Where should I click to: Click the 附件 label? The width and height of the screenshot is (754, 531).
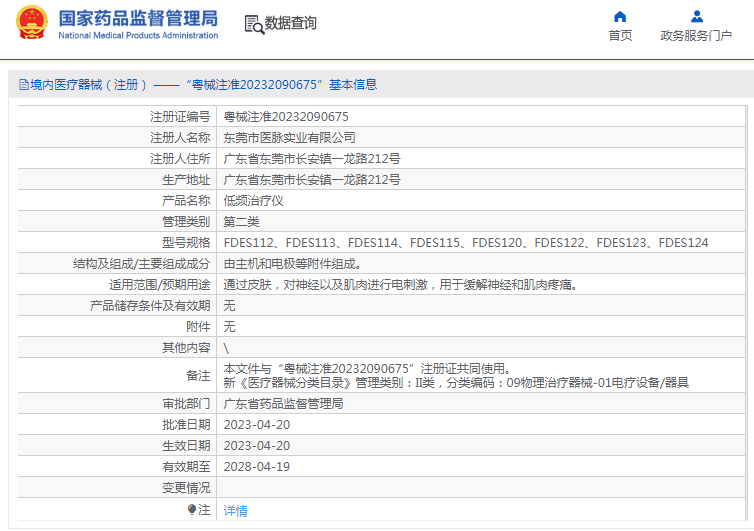click(198, 327)
